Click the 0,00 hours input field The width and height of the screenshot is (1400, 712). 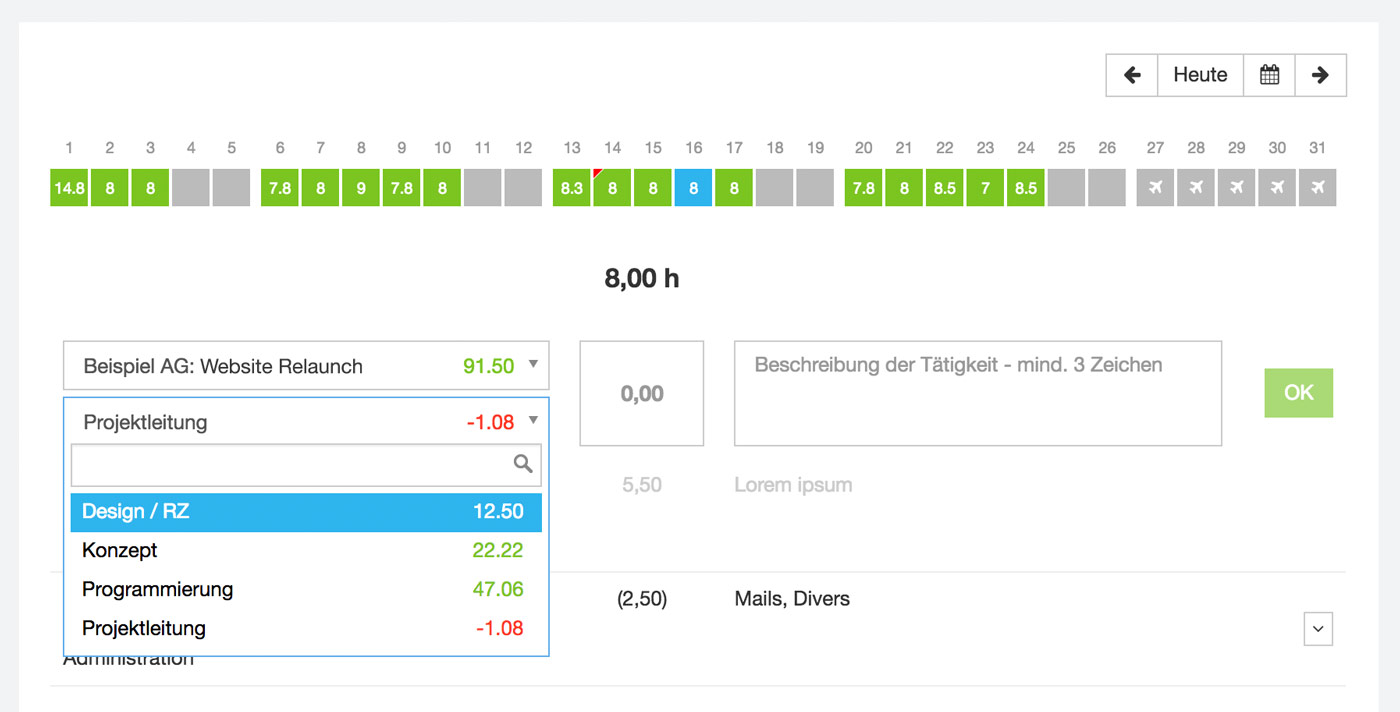[x=642, y=394]
